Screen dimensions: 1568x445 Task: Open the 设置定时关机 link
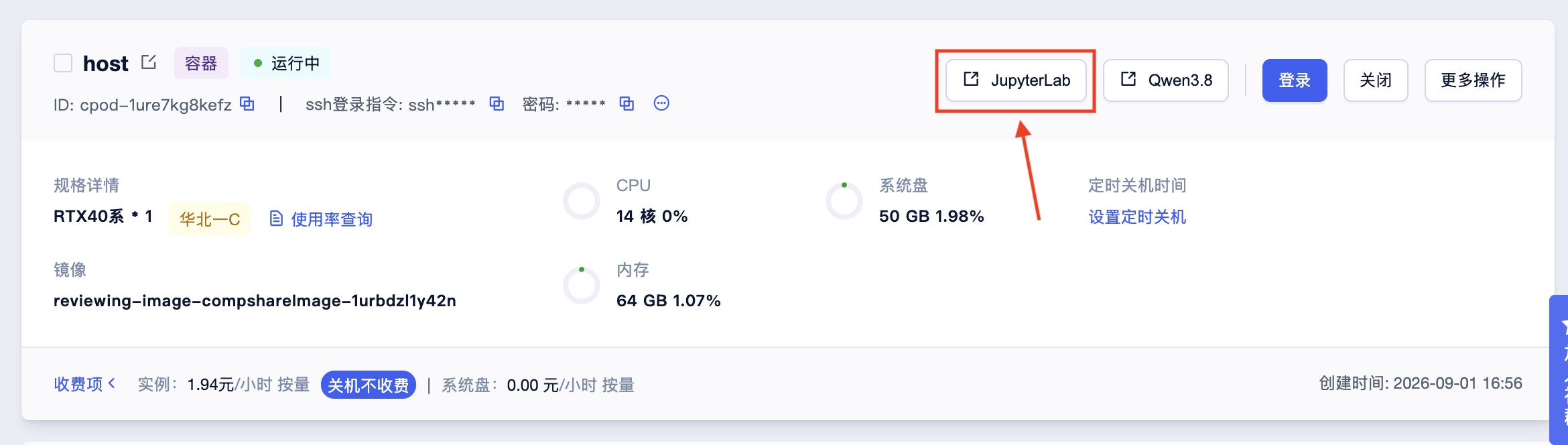coord(1137,217)
